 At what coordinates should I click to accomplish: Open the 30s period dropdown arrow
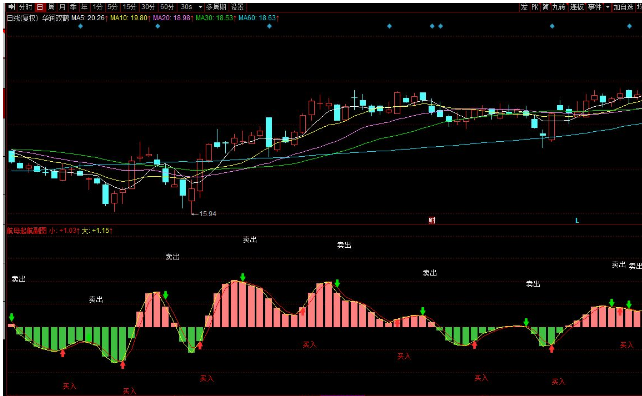tap(200, 7)
